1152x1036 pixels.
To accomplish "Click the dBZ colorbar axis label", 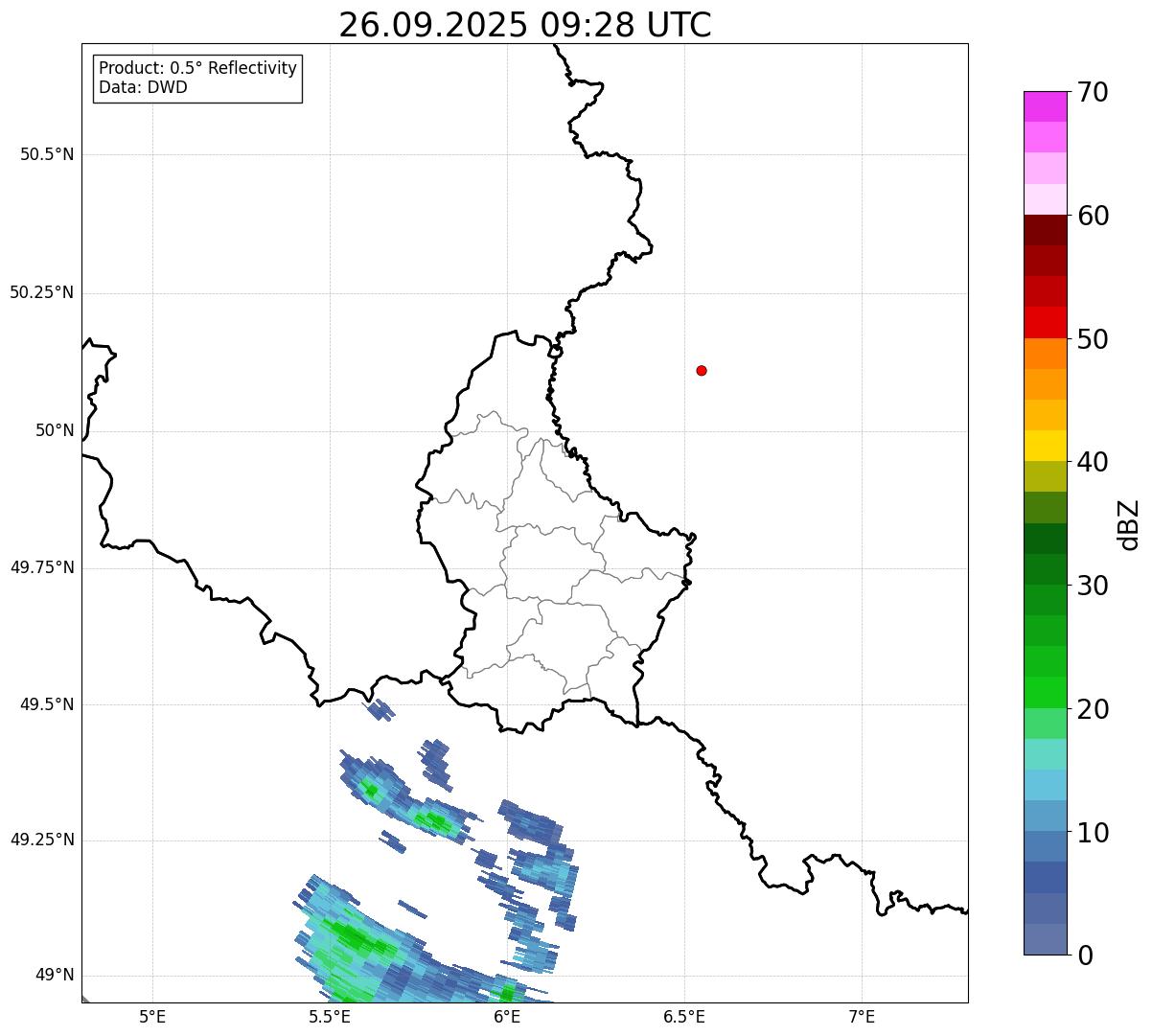I will (1129, 524).
